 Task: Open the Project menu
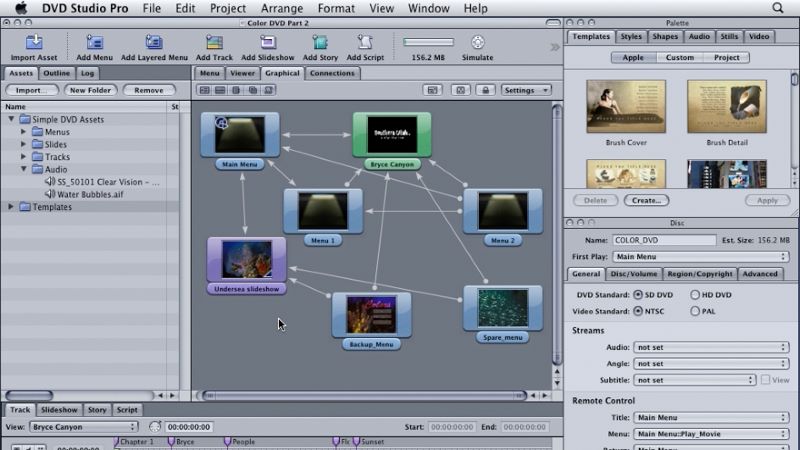(228, 8)
